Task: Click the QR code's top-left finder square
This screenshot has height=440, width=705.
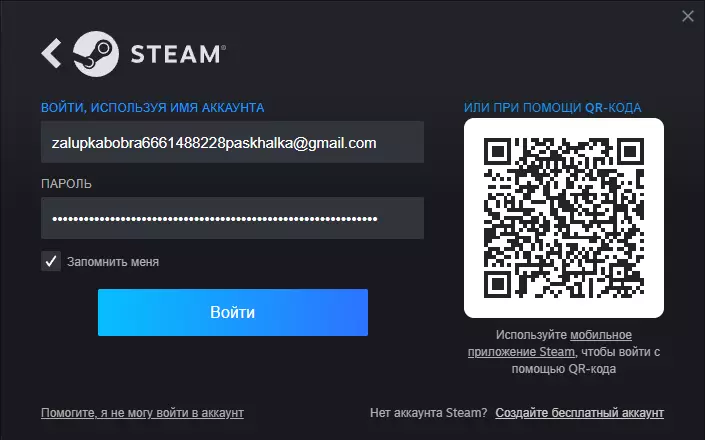Action: pos(497,151)
